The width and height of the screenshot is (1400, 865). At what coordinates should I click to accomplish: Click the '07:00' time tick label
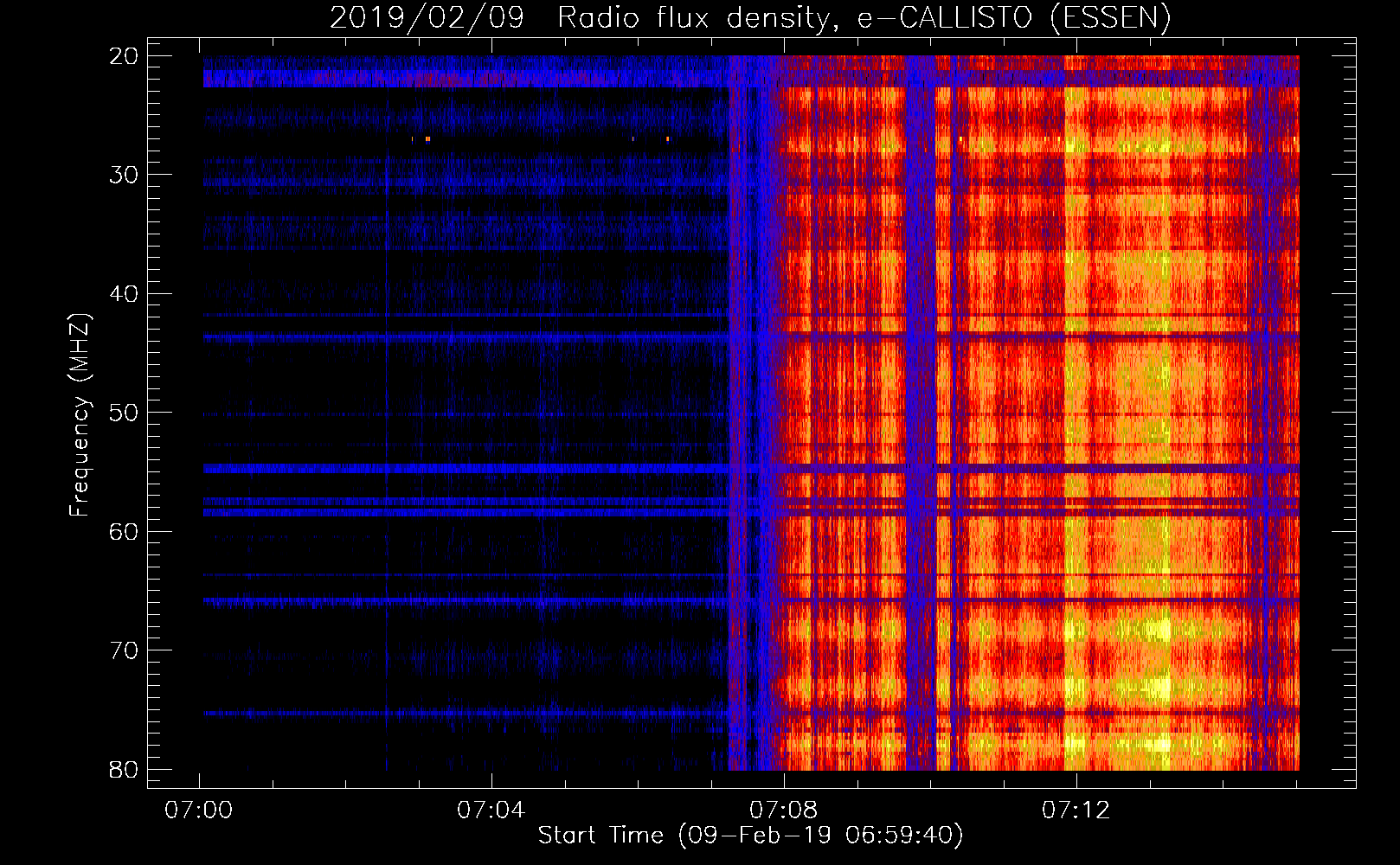[199, 811]
